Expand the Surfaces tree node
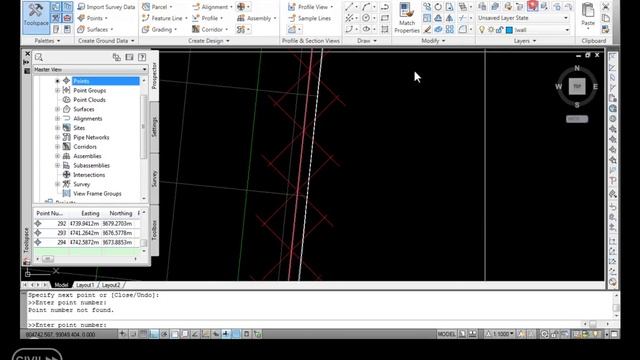Viewport: 640px width, 360px height. point(58,109)
